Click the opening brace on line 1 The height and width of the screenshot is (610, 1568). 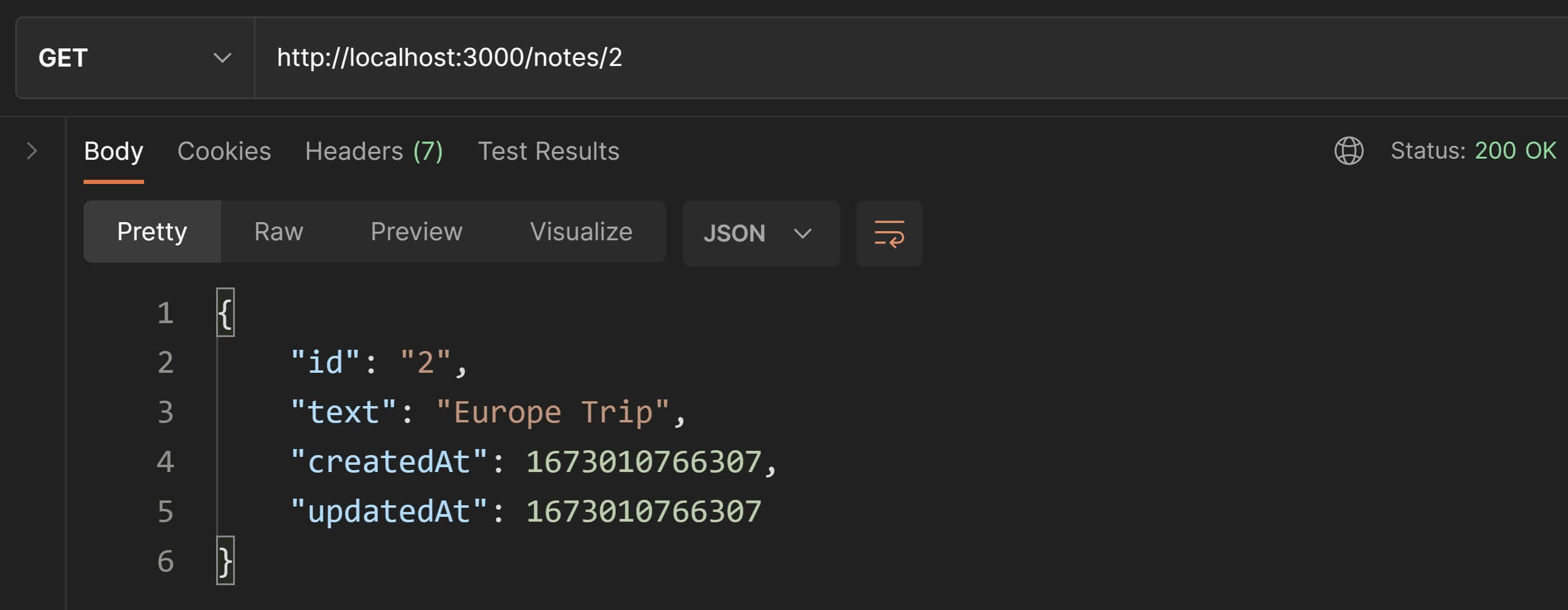[225, 313]
